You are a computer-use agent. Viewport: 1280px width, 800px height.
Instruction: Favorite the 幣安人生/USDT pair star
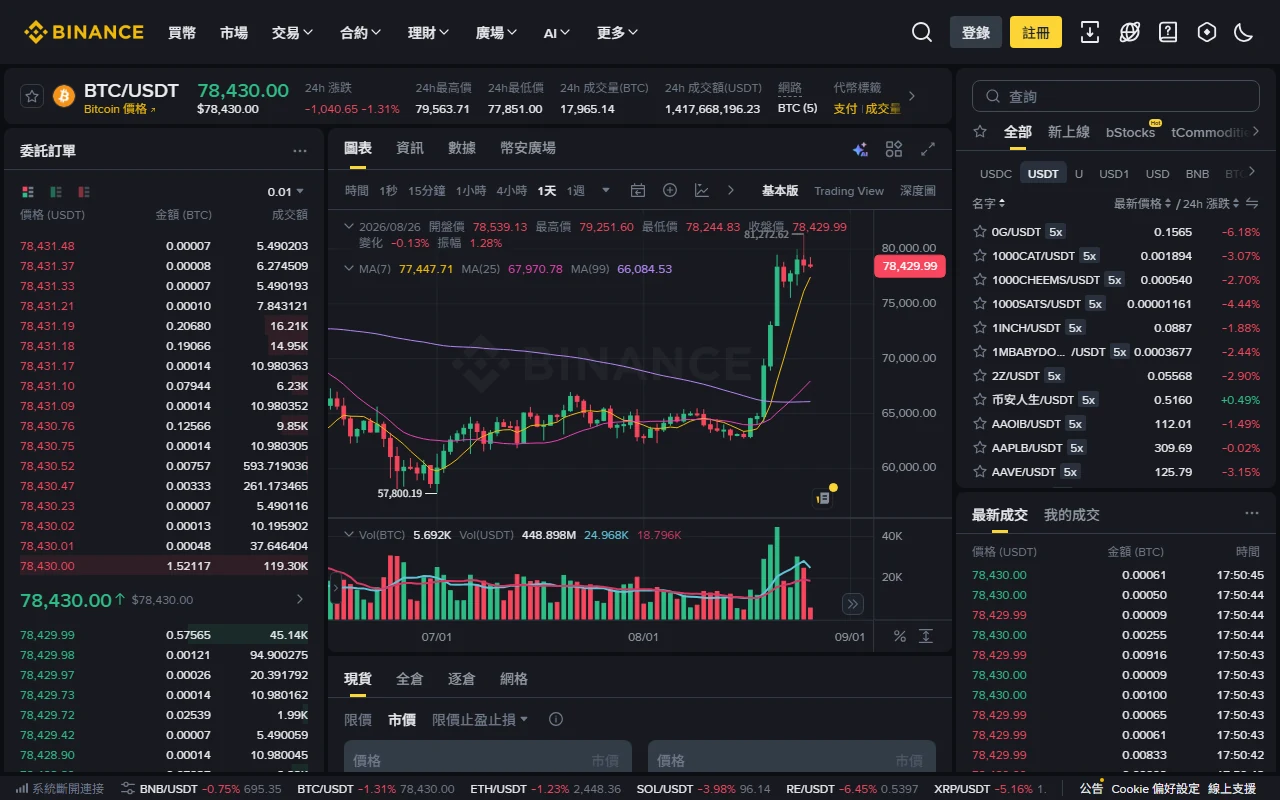980,399
